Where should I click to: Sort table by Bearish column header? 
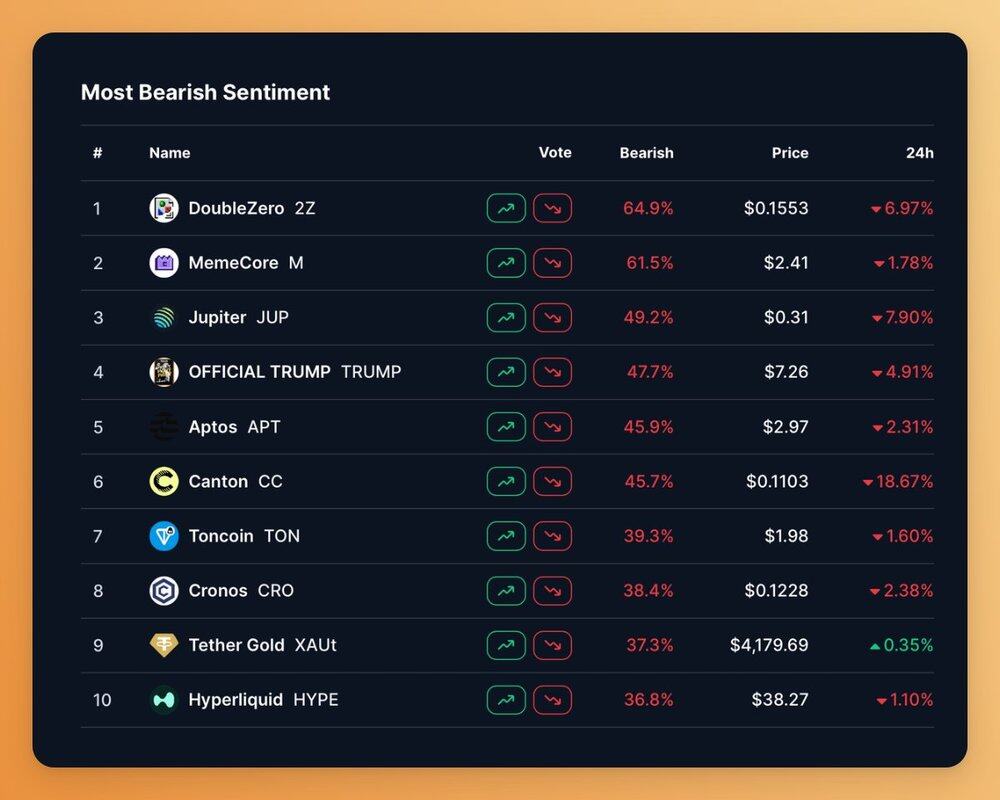(x=646, y=153)
